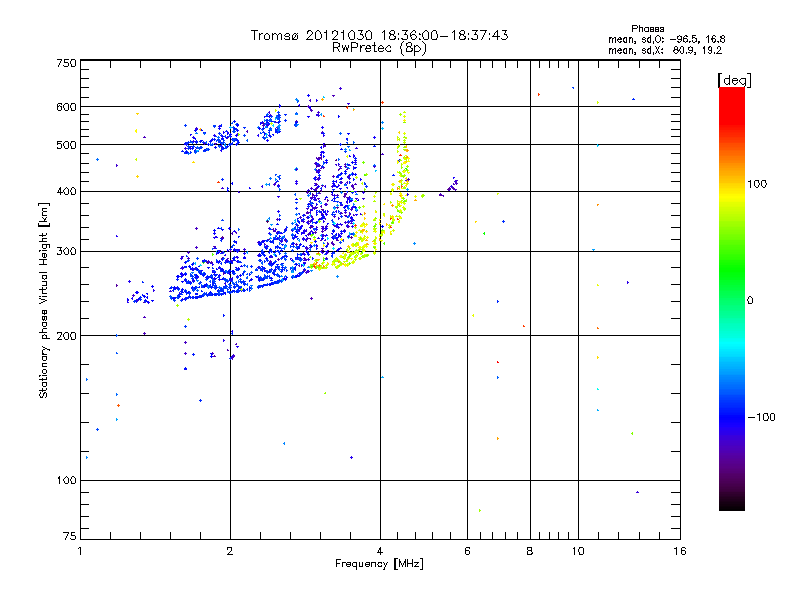800x600 pixels.
Task: Click the colorbar '0' tick label
Action: (x=750, y=301)
